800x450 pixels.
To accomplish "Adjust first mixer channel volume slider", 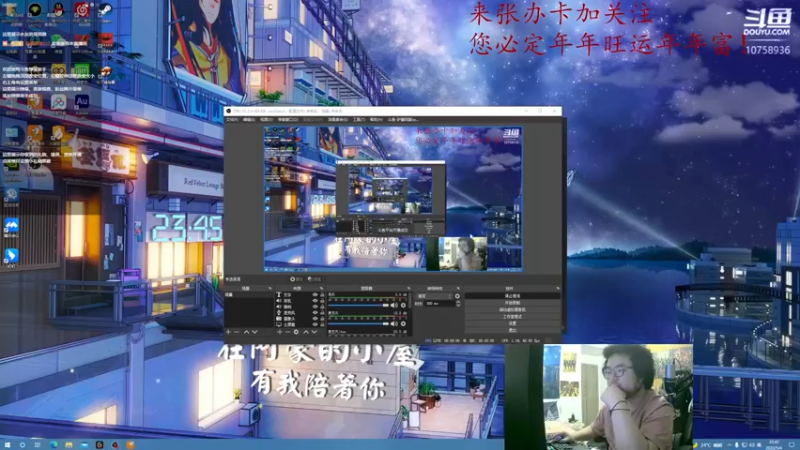I will (x=359, y=305).
